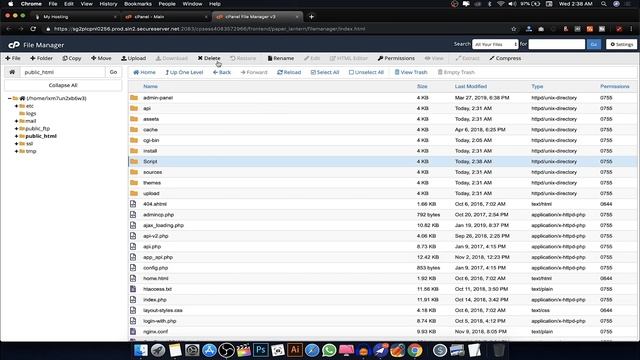Sort by Type column header
640x360 pixels.
coord(537,87)
